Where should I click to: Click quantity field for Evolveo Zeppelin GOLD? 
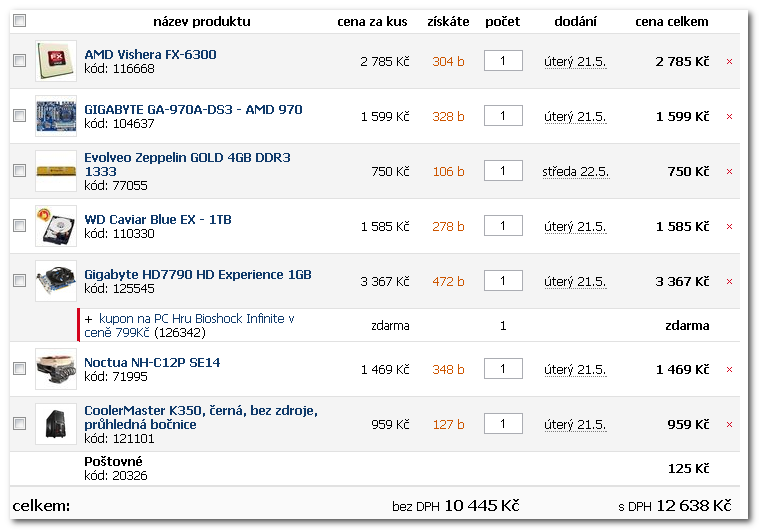(503, 170)
